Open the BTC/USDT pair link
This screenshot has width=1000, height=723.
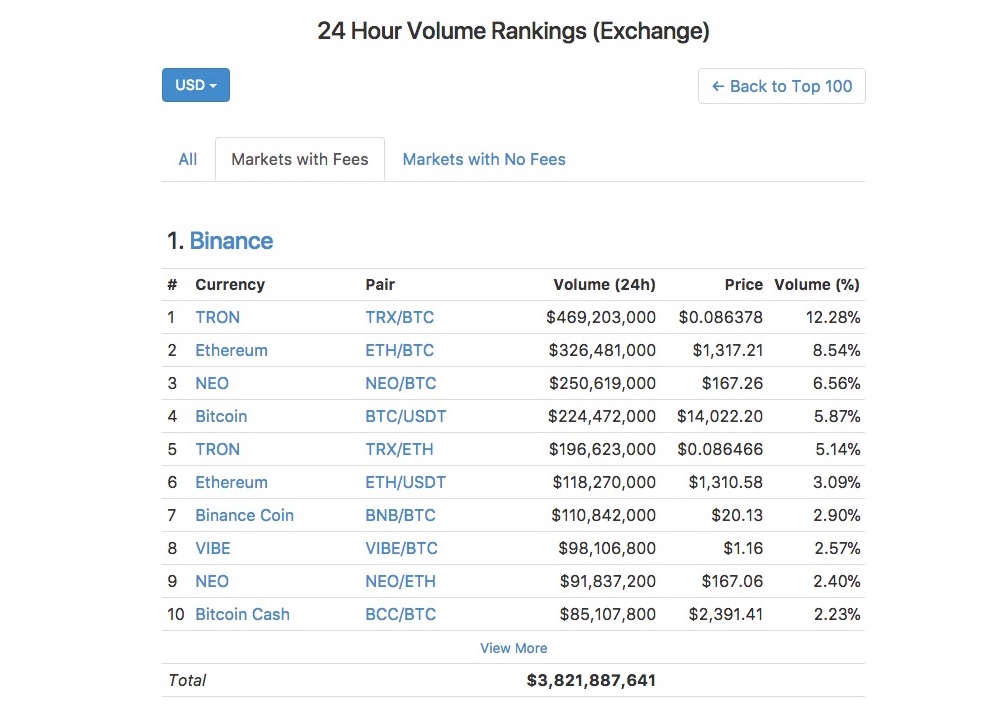click(406, 416)
